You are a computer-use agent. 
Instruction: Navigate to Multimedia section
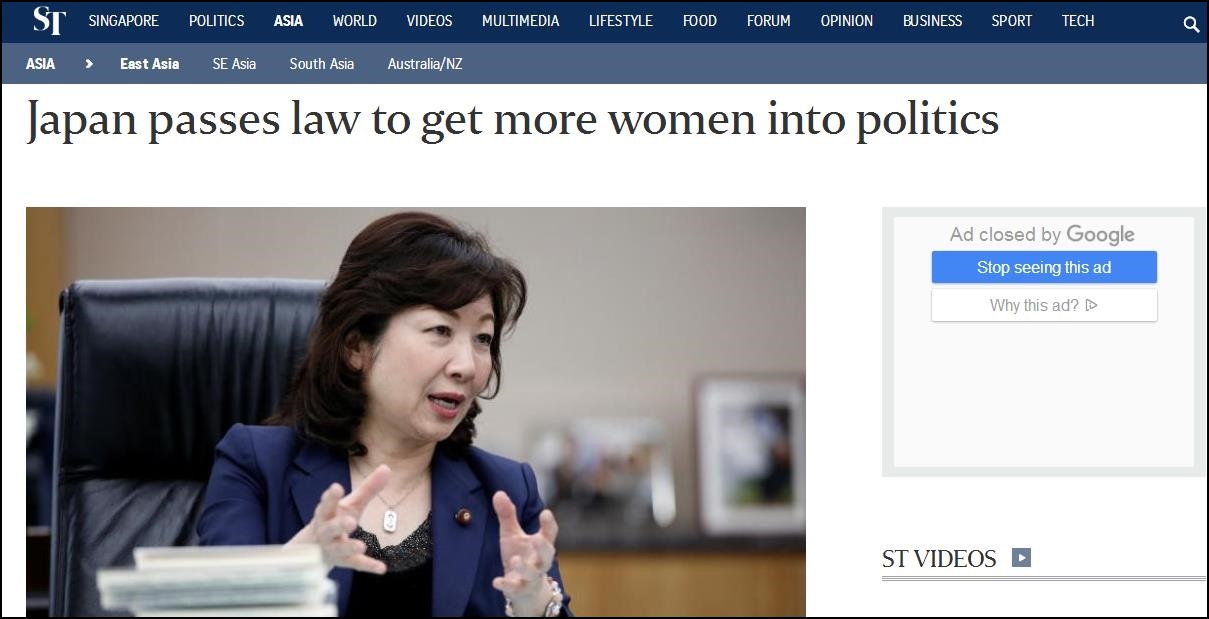[521, 21]
